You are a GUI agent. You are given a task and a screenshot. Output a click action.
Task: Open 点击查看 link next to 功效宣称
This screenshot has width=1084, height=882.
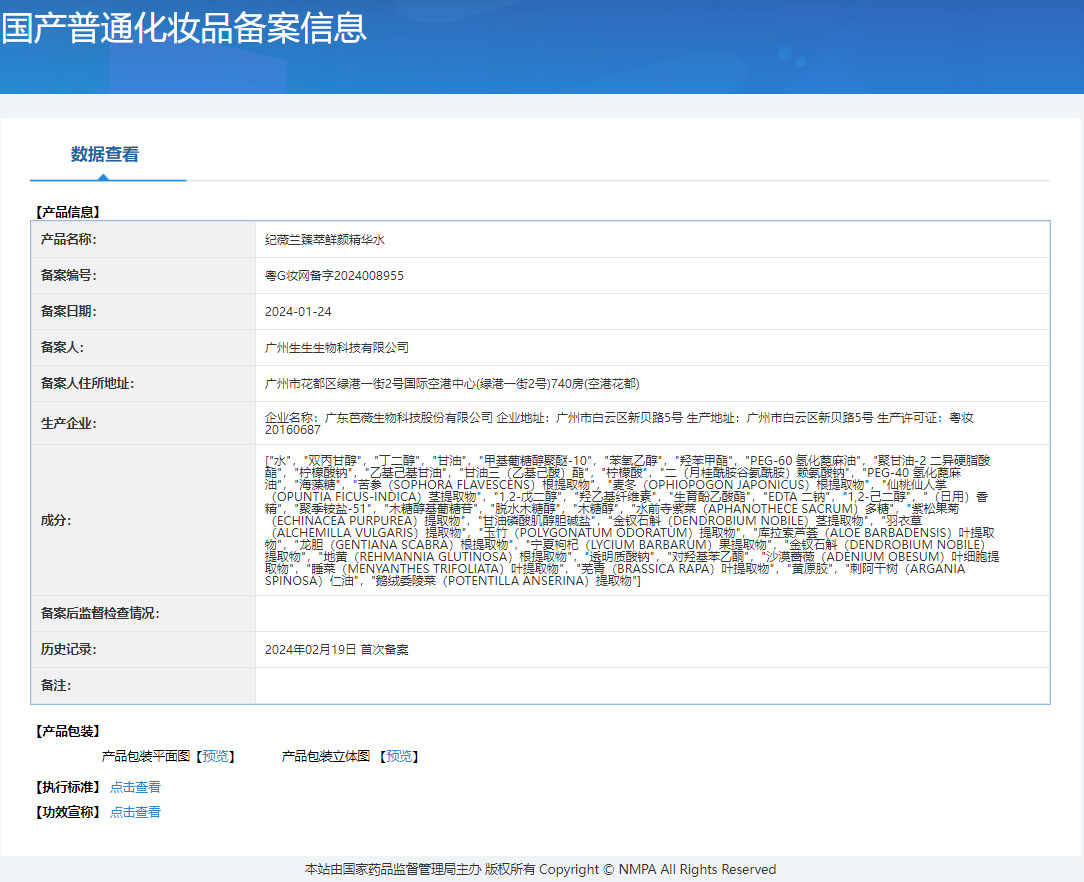tap(135, 812)
